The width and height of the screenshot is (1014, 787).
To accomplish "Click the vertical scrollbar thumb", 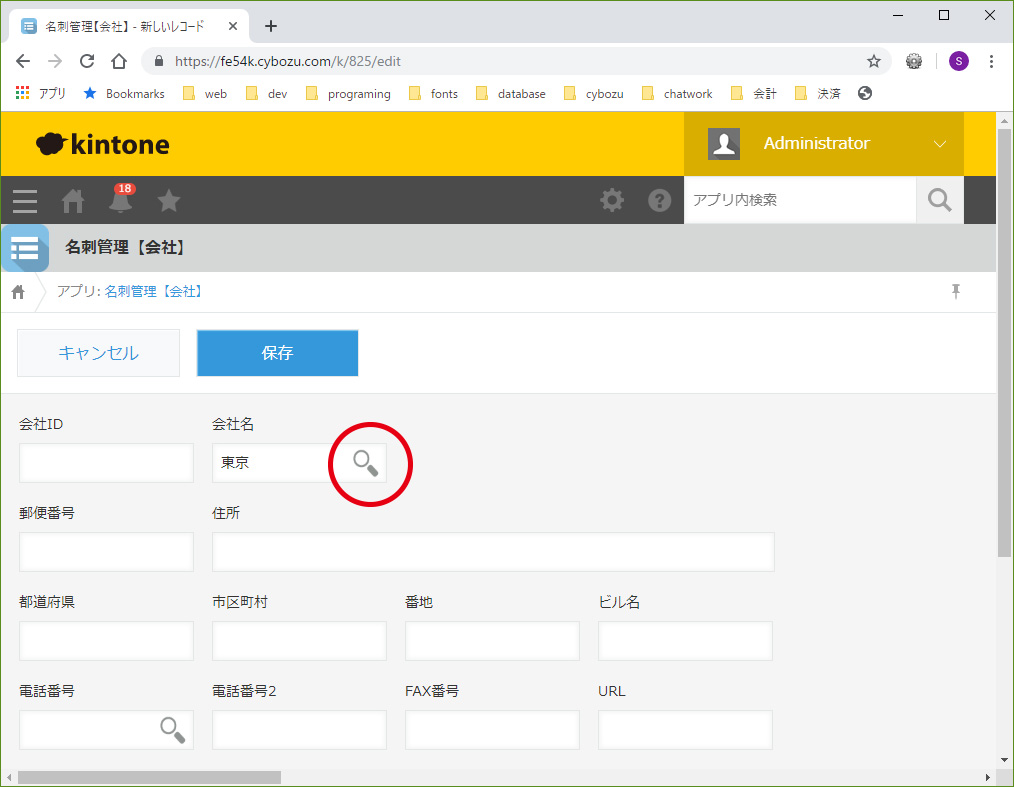I will click(1004, 343).
